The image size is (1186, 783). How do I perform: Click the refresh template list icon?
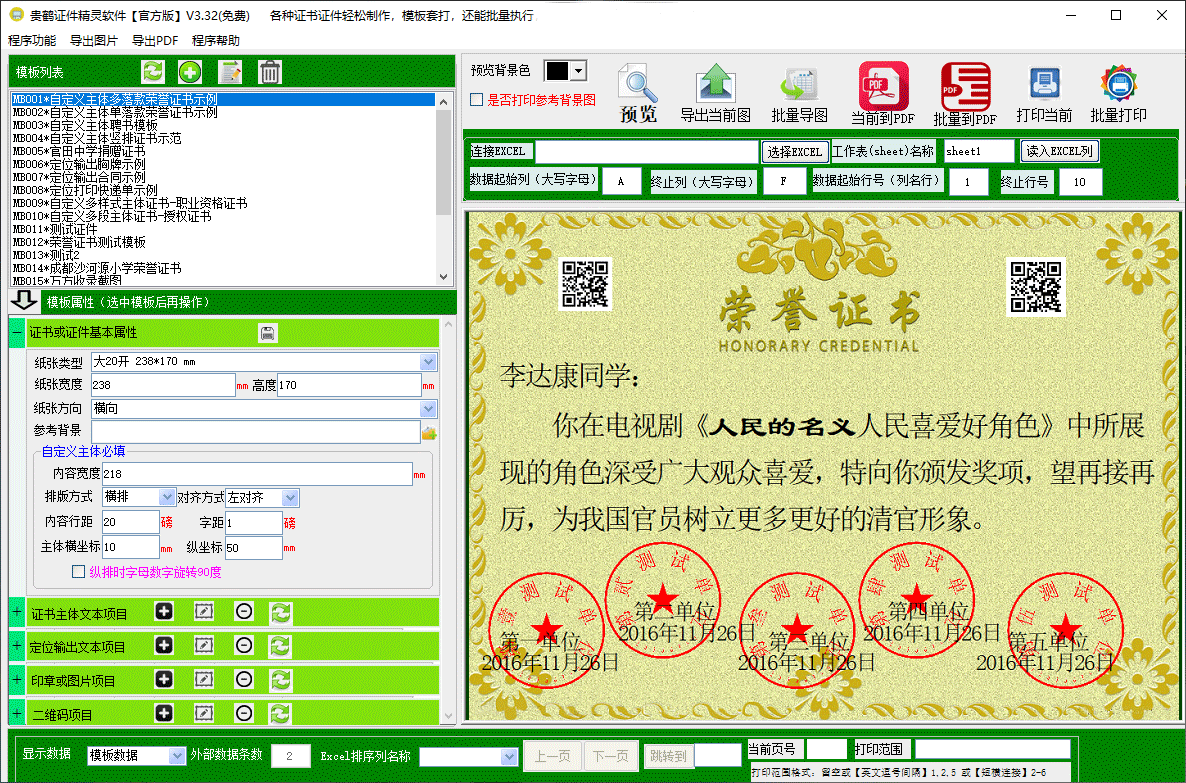coord(153,72)
